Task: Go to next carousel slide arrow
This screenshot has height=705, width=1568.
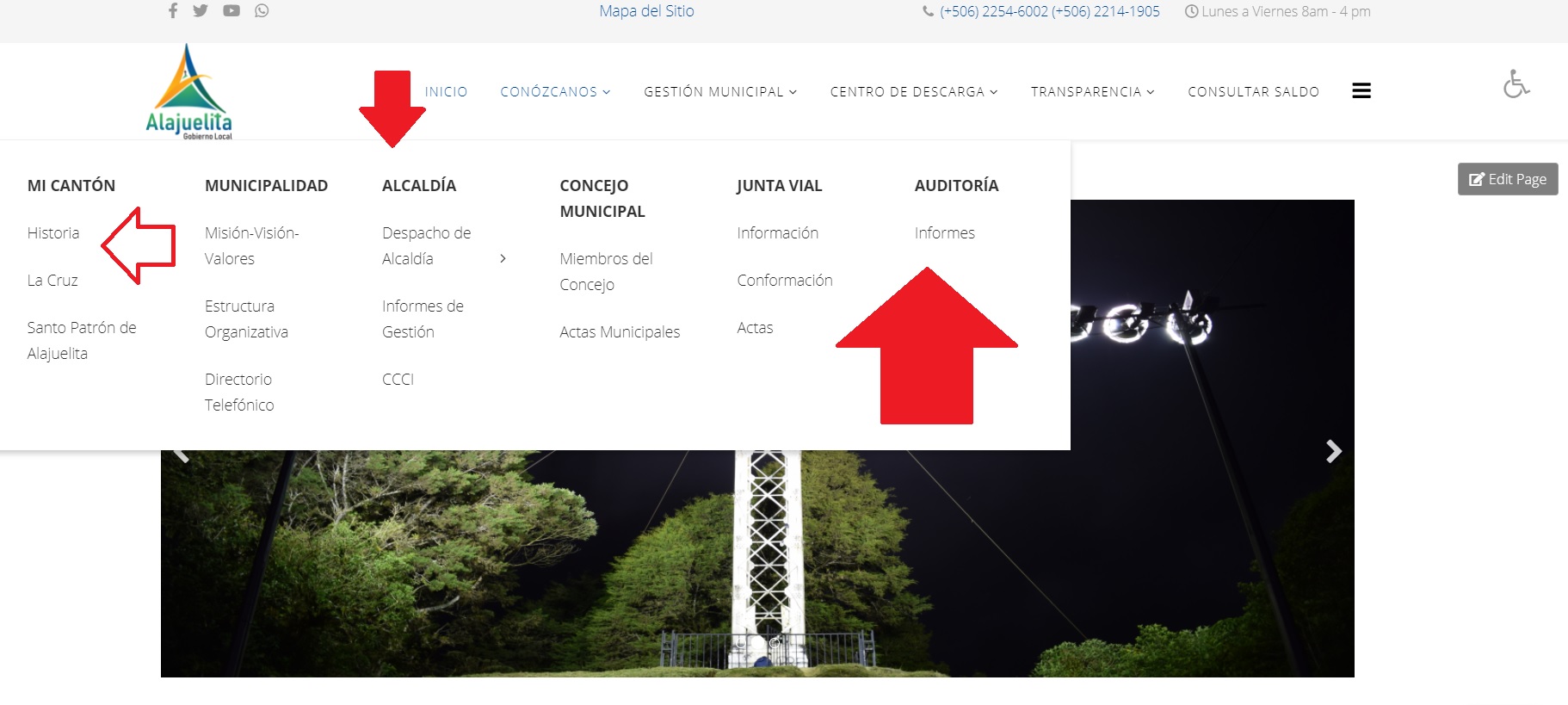Action: pos(1333,451)
